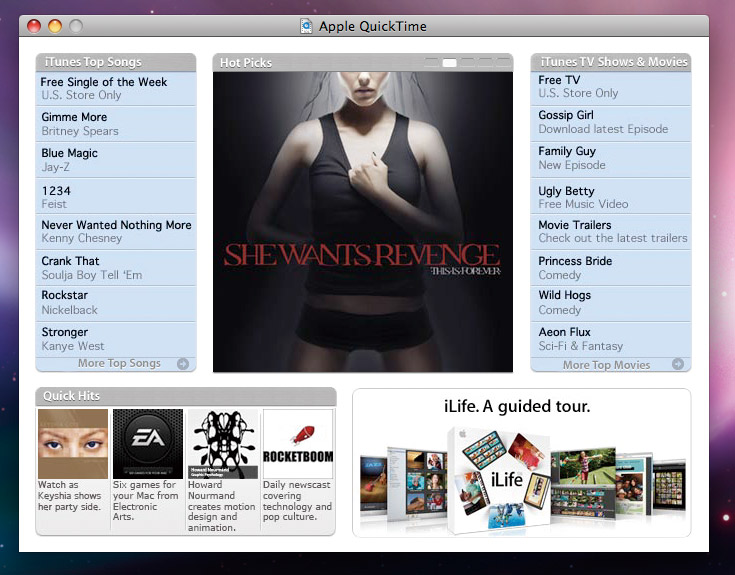The width and height of the screenshot is (735, 575).
Task: Open the Free TV entry
Action: click(x=611, y=89)
